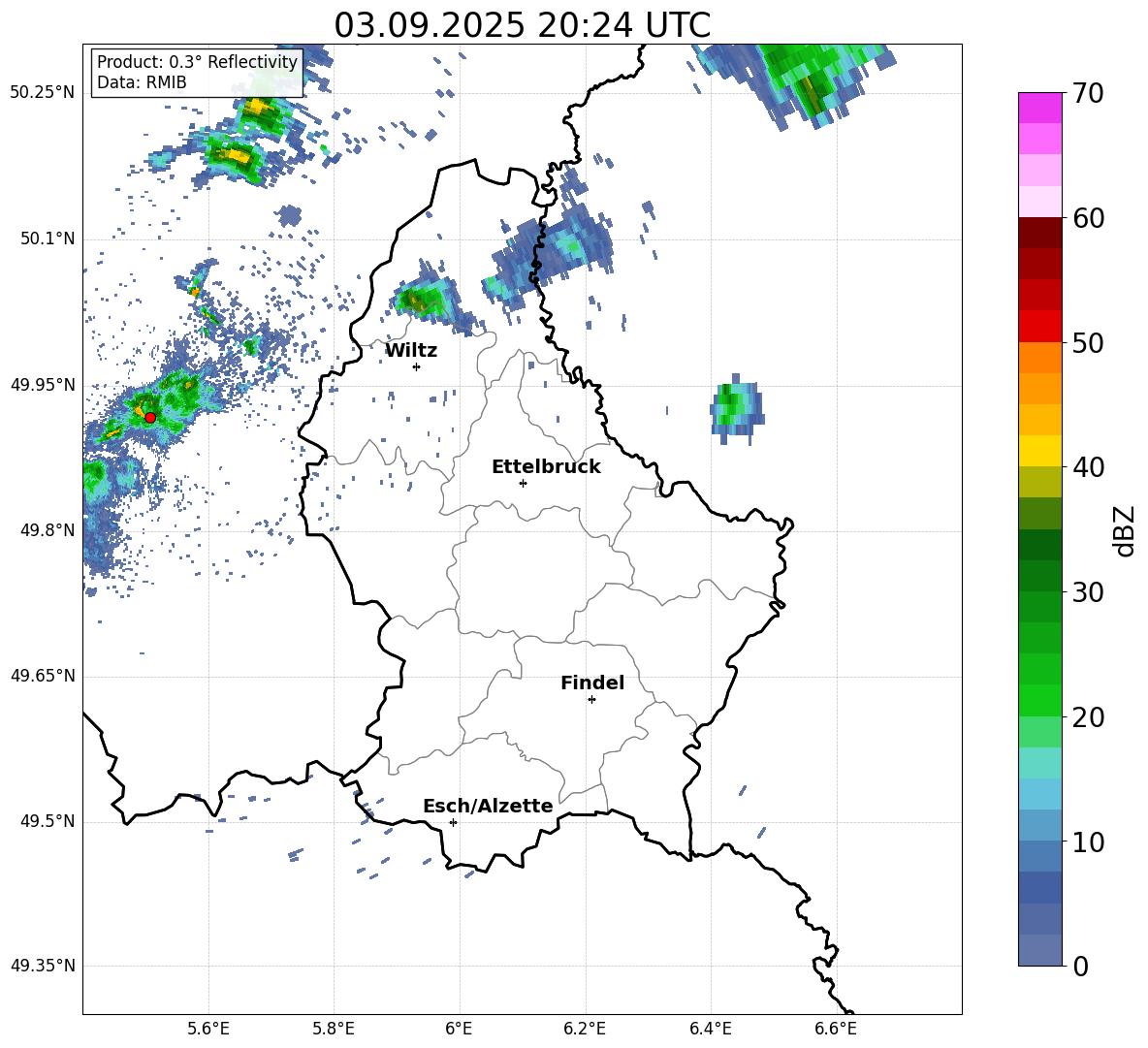Click the 20 label on the colorbar
This screenshot has width=1148, height=1048.
pos(1087,716)
